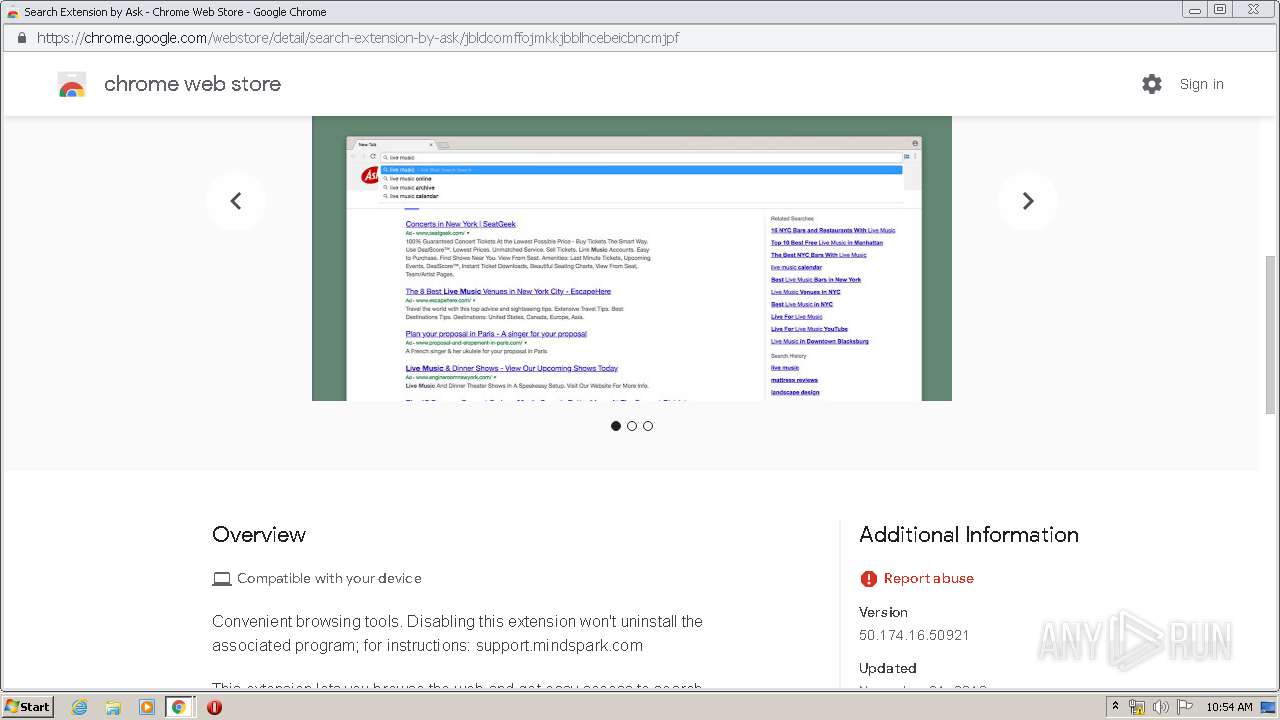Click the Compatible with your device text

(x=329, y=578)
